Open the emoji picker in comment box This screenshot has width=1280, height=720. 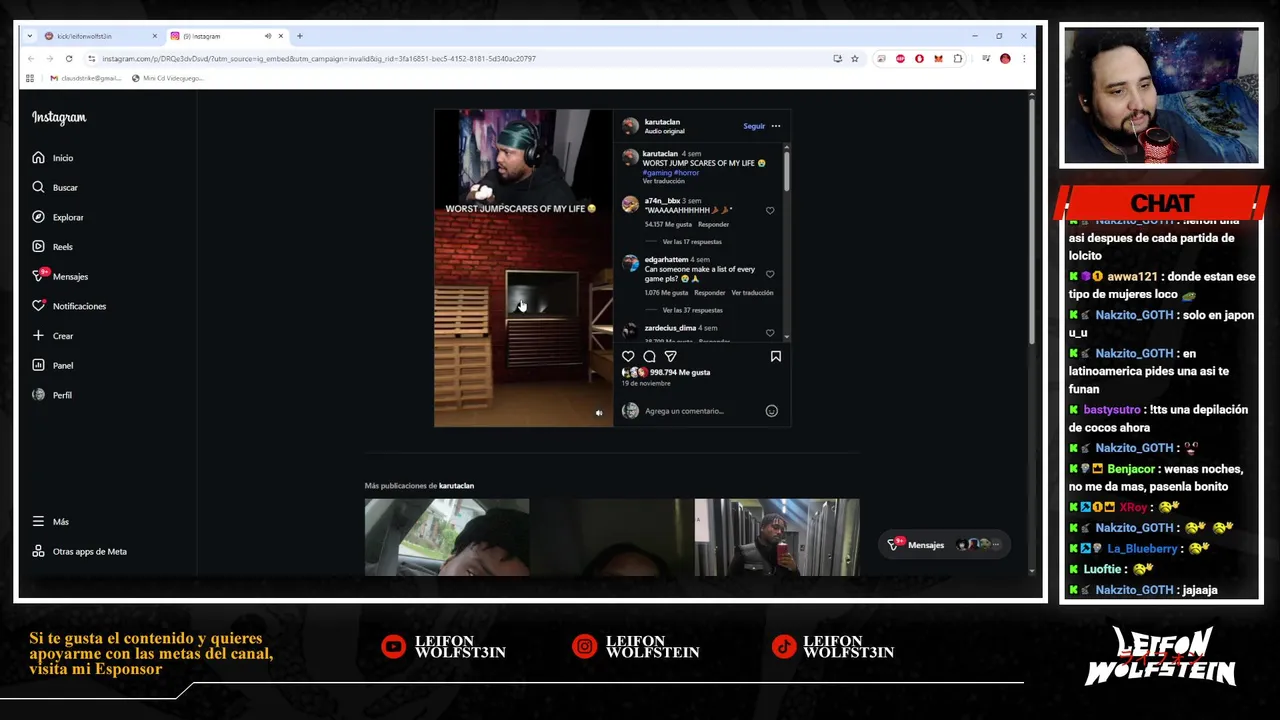(771, 411)
